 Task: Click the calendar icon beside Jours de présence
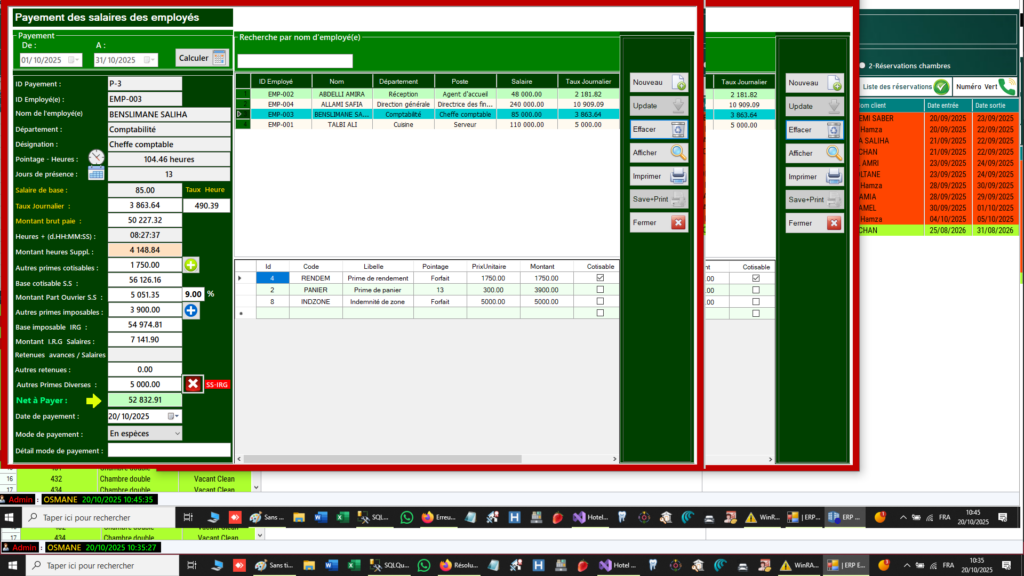[x=96, y=174]
